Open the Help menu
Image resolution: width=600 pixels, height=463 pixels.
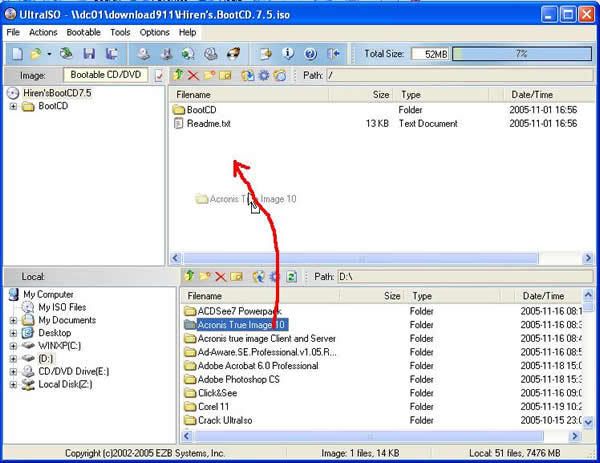[x=188, y=33]
